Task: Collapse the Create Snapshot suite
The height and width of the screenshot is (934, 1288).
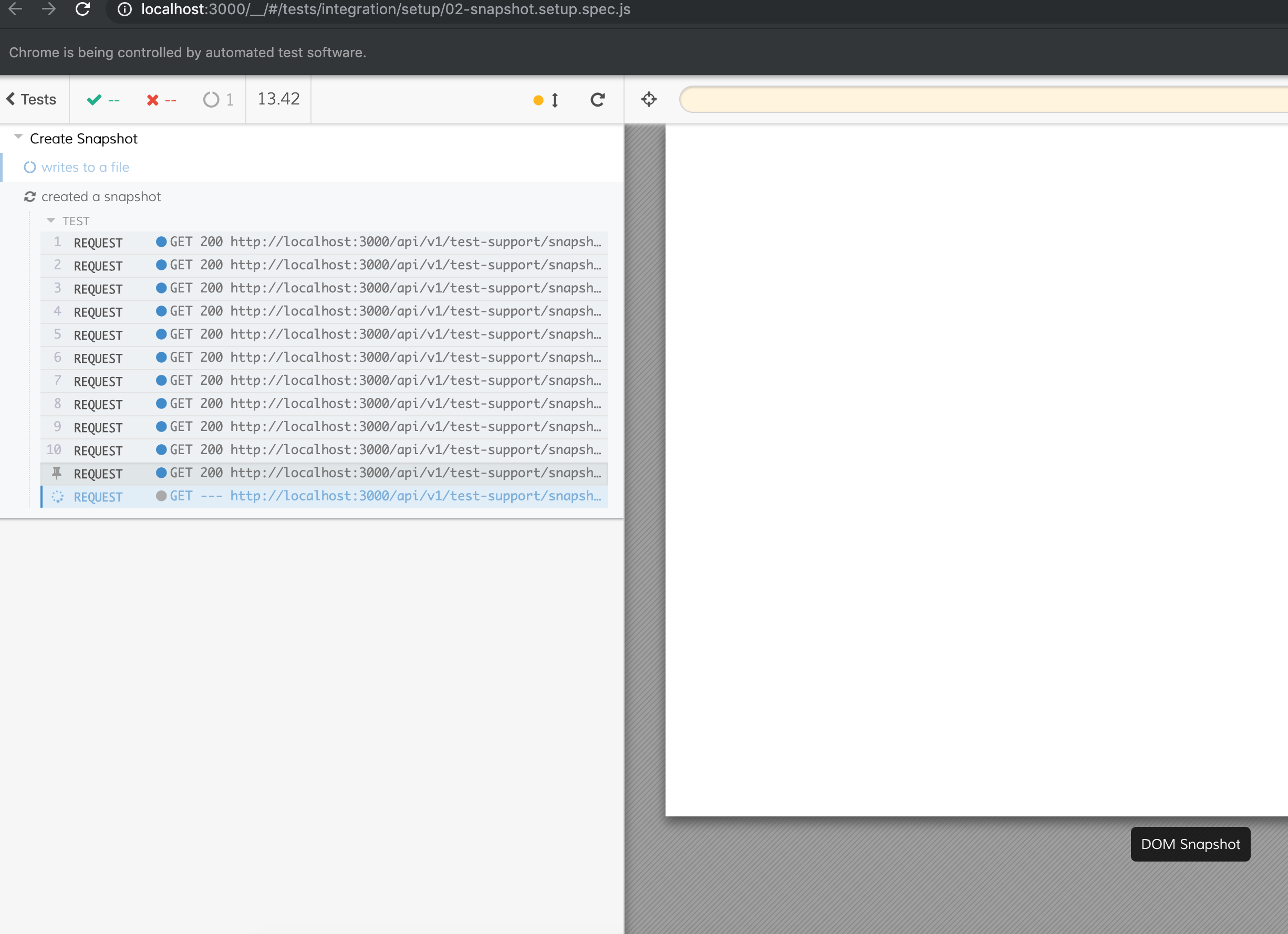Action: (18, 137)
